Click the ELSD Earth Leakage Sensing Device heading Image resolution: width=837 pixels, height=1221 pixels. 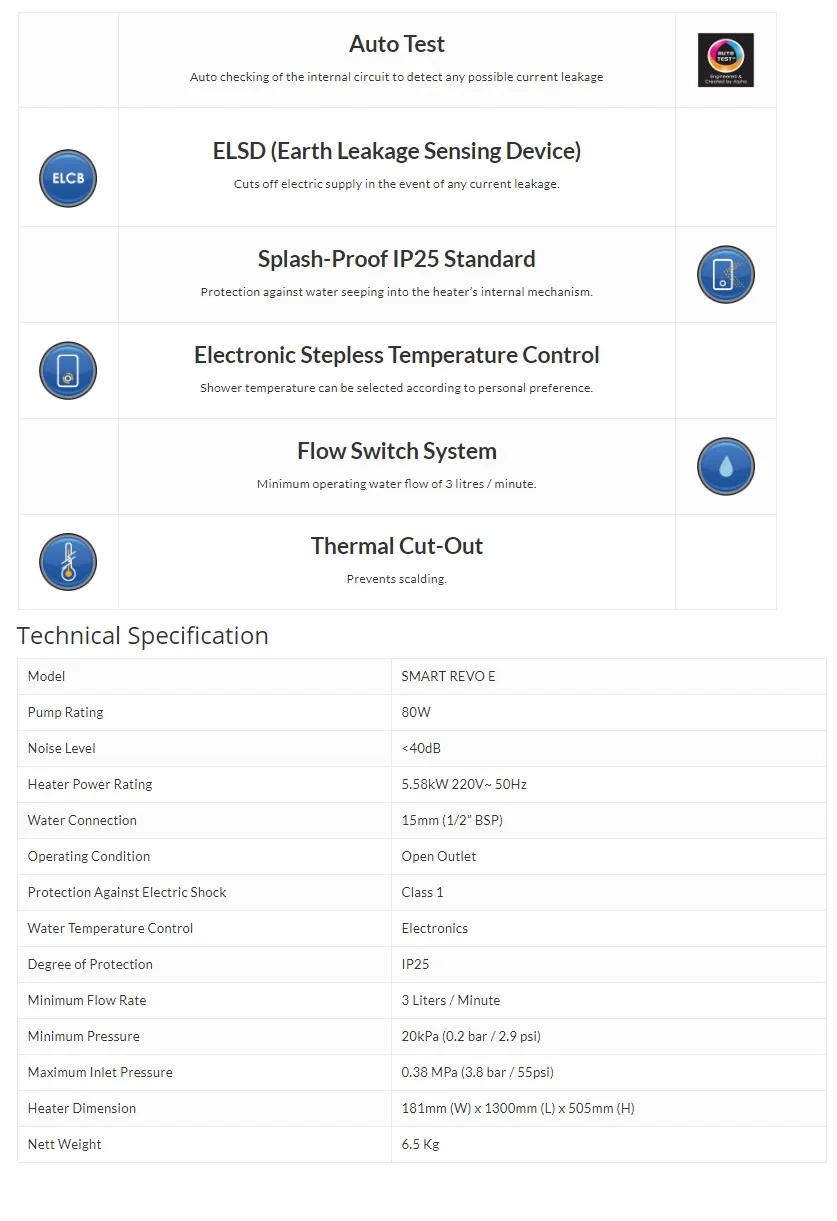pos(397,151)
